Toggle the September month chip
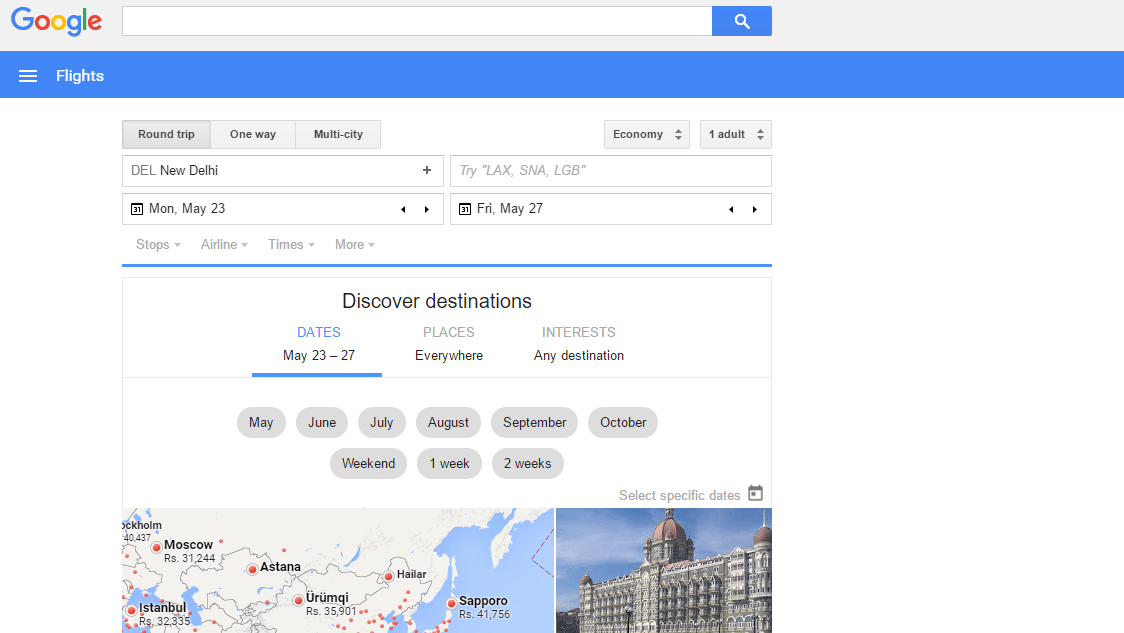 click(x=535, y=422)
